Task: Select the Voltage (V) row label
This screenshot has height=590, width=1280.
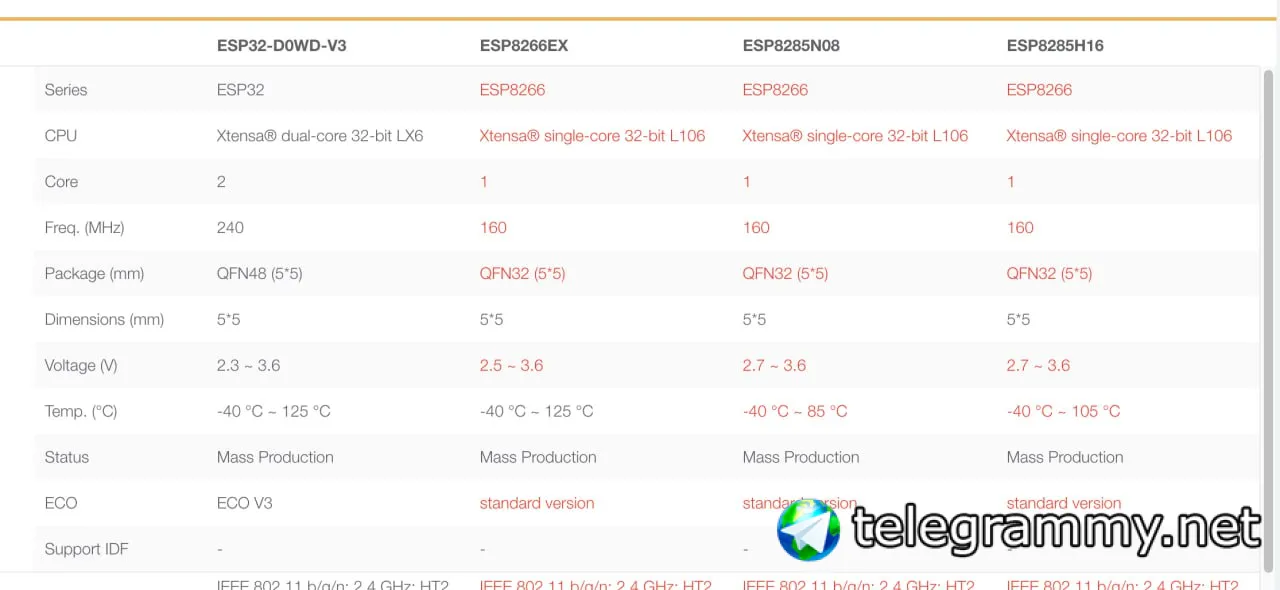Action: [81, 366]
